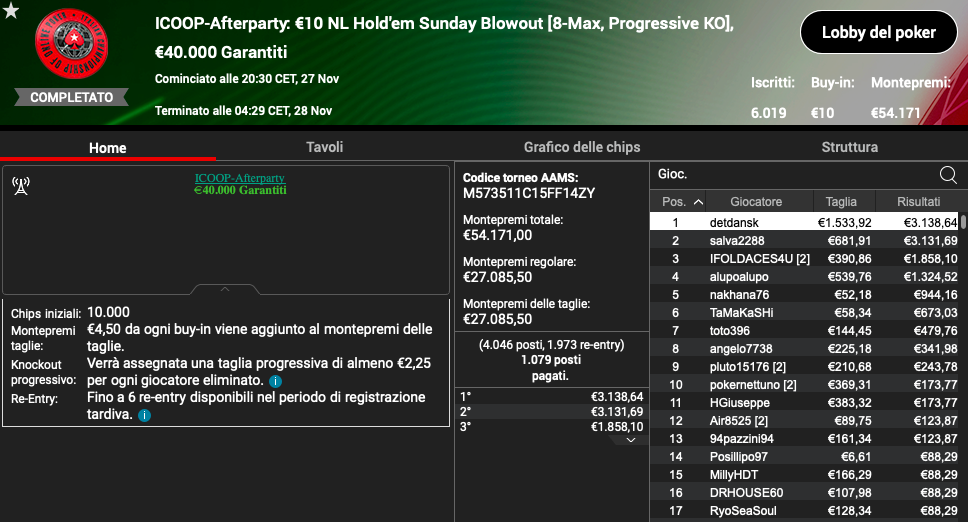968x522 pixels.
Task: Open the player search magnifier
Action: (948, 175)
